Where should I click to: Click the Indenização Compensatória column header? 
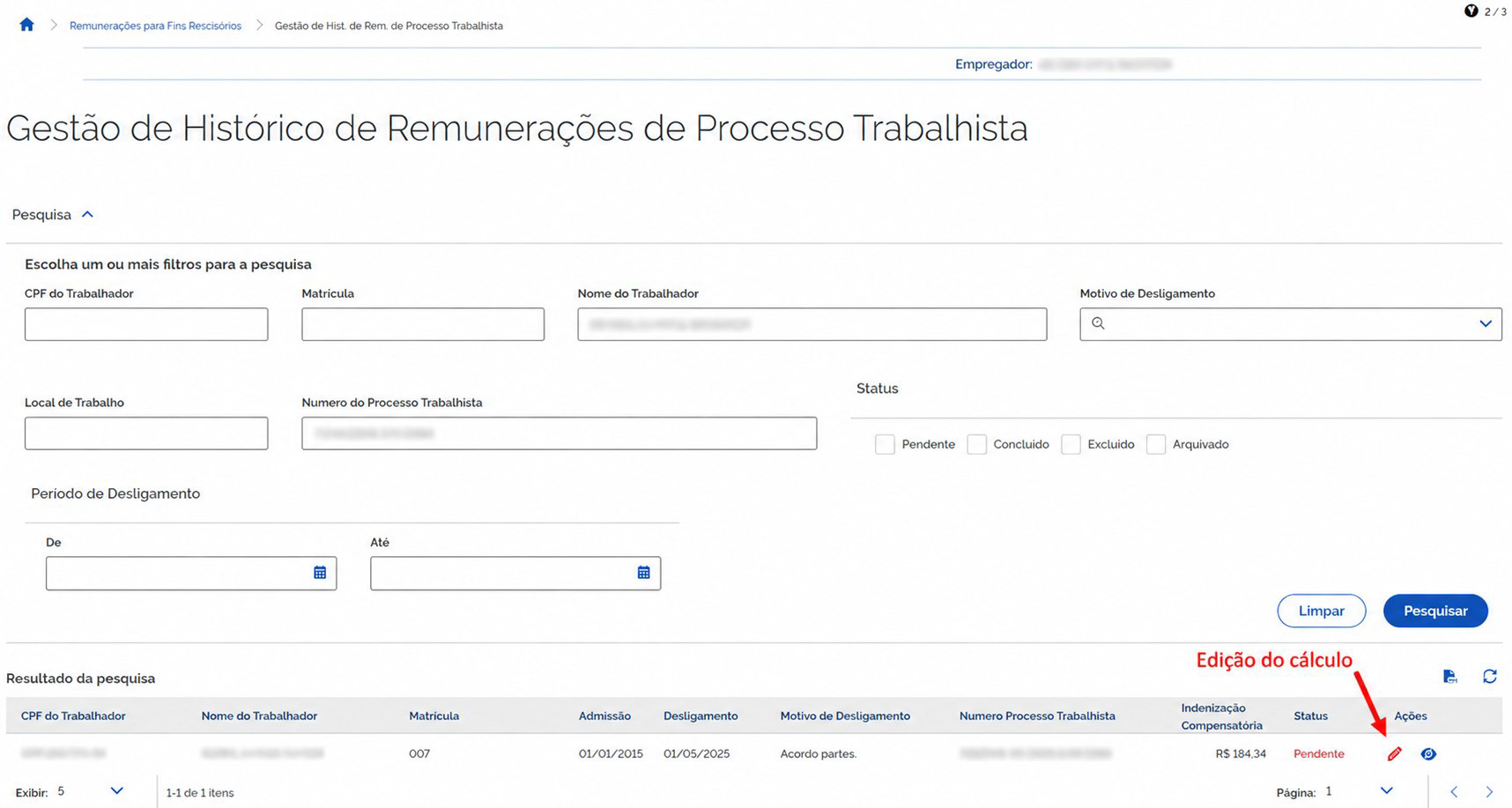click(1221, 716)
